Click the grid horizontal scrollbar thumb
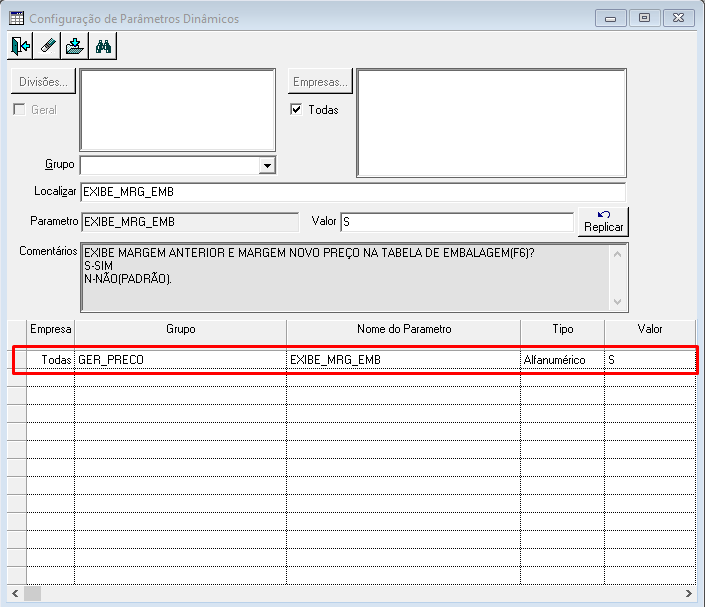Image resolution: width=705 pixels, height=607 pixels. coord(32,594)
